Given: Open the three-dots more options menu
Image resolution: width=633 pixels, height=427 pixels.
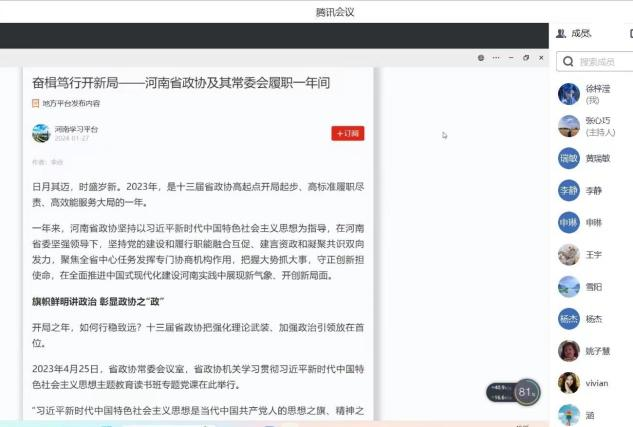Looking at the screenshot, I should 494,58.
